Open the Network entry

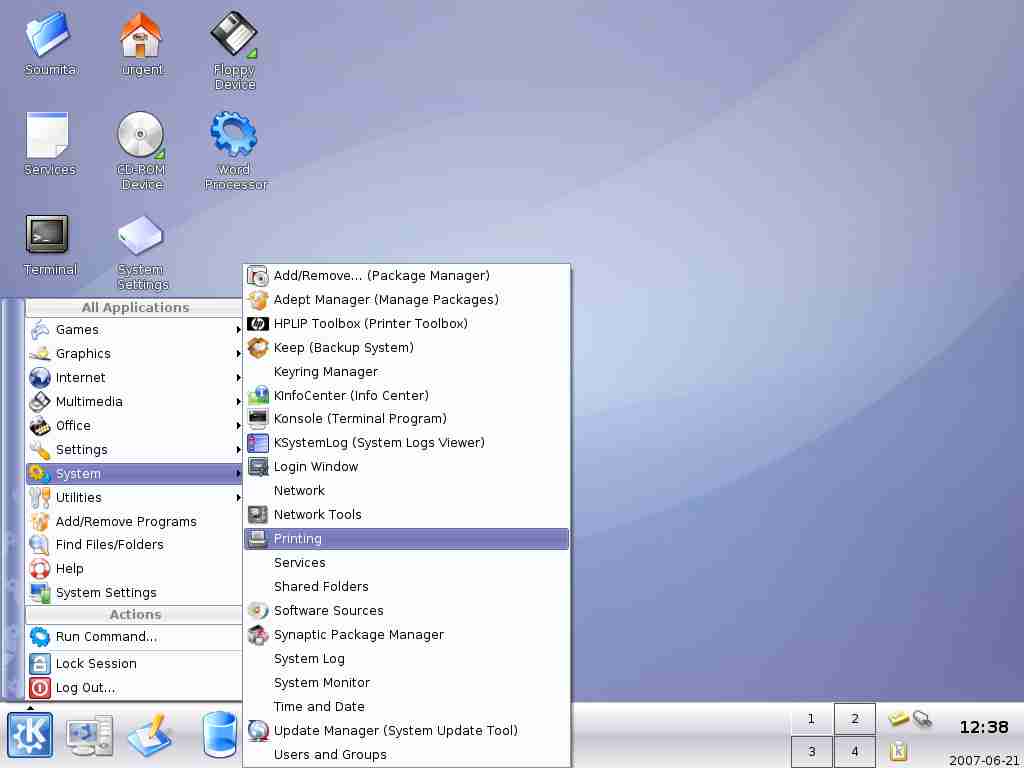[x=406, y=490]
